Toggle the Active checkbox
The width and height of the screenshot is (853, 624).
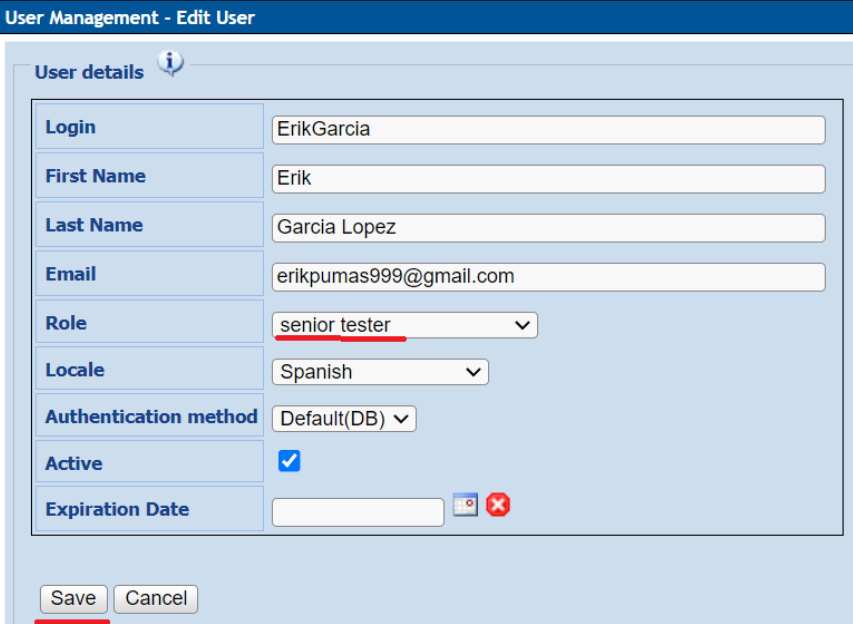click(x=289, y=461)
